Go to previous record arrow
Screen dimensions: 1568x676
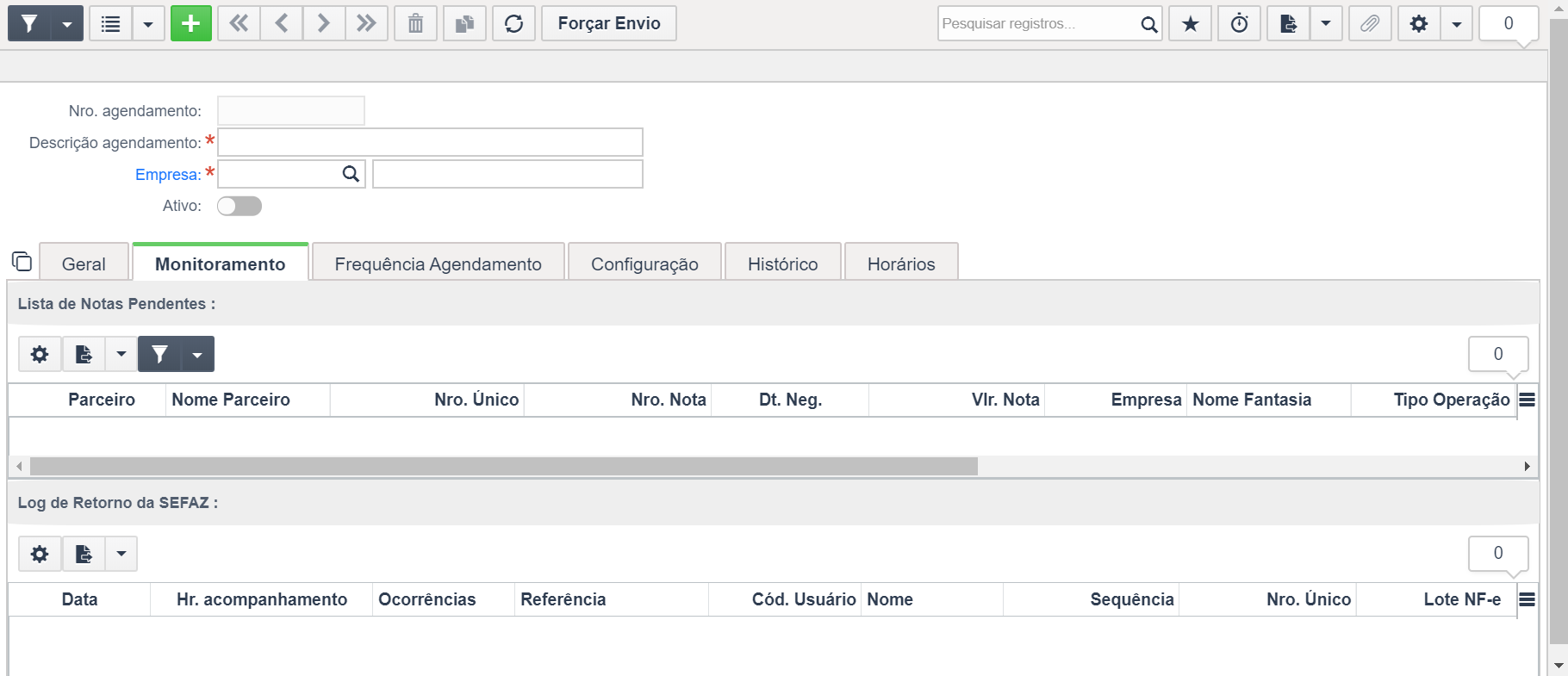(282, 23)
